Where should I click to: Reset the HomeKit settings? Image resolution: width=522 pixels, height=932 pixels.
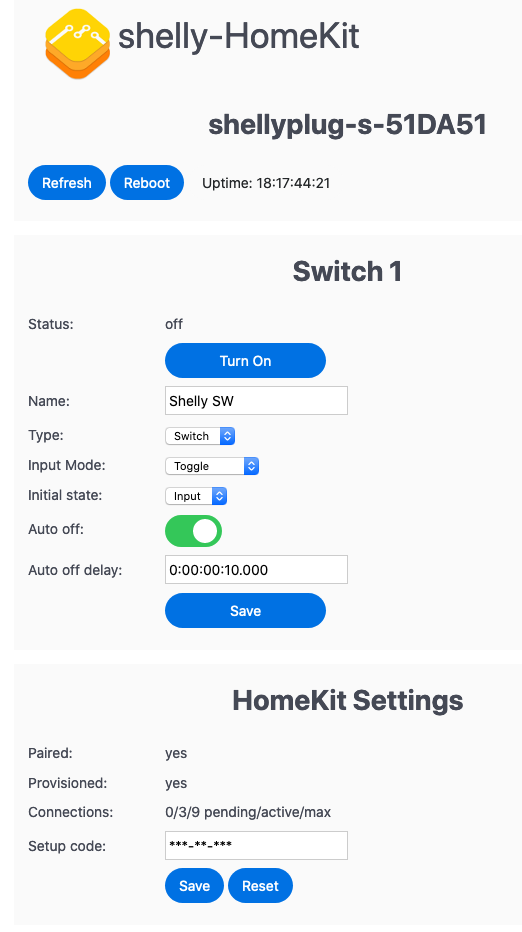pos(260,886)
